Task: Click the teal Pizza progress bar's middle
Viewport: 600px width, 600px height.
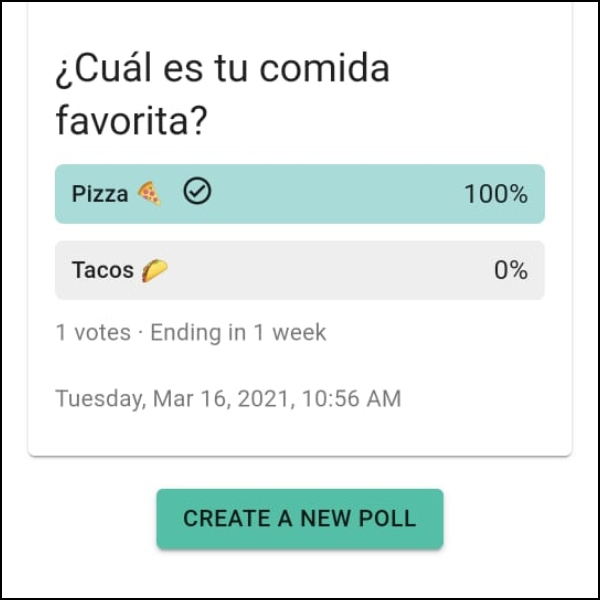Action: pyautogui.click(x=330, y=193)
